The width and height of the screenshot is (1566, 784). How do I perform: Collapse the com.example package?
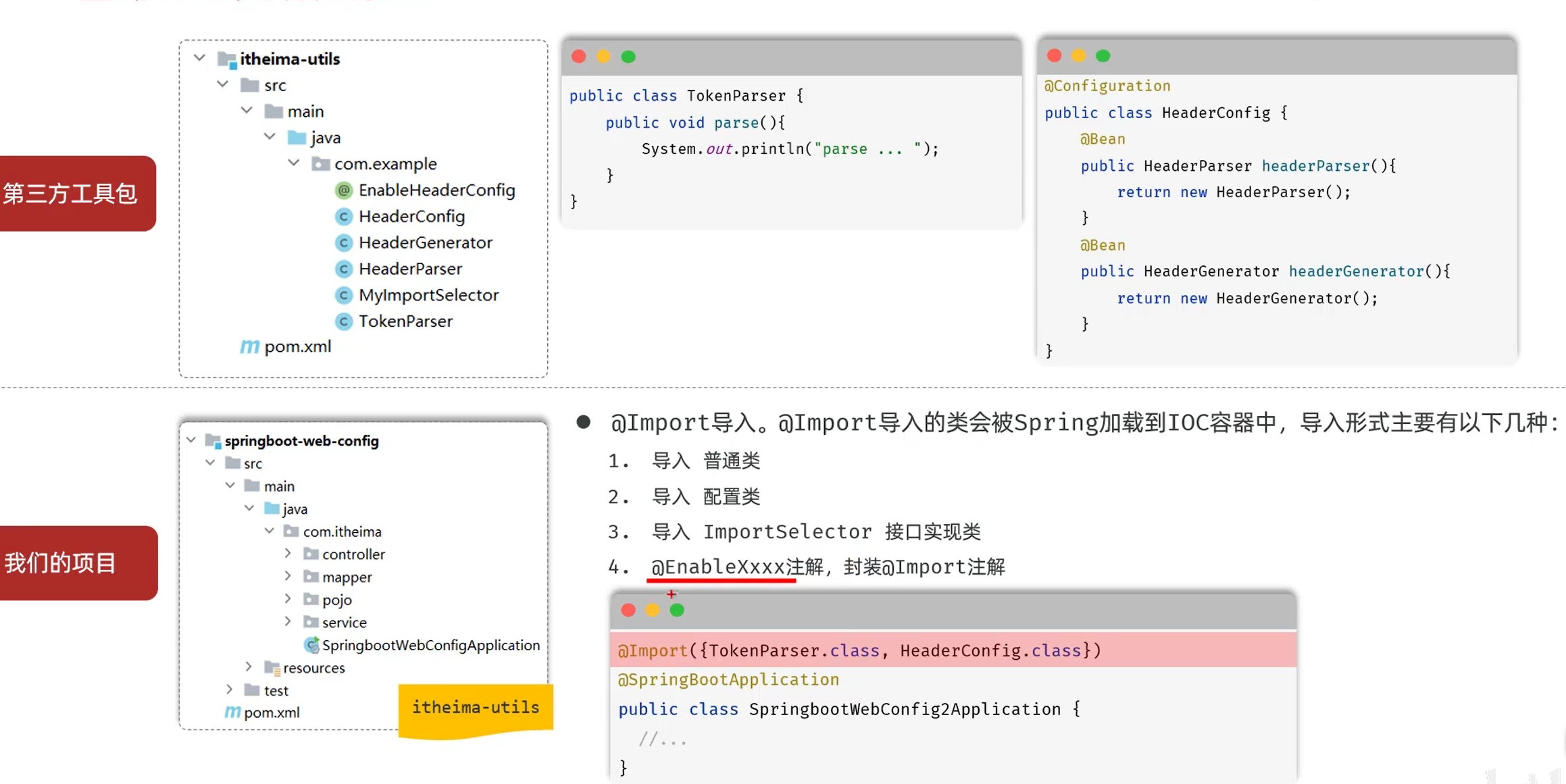point(294,163)
